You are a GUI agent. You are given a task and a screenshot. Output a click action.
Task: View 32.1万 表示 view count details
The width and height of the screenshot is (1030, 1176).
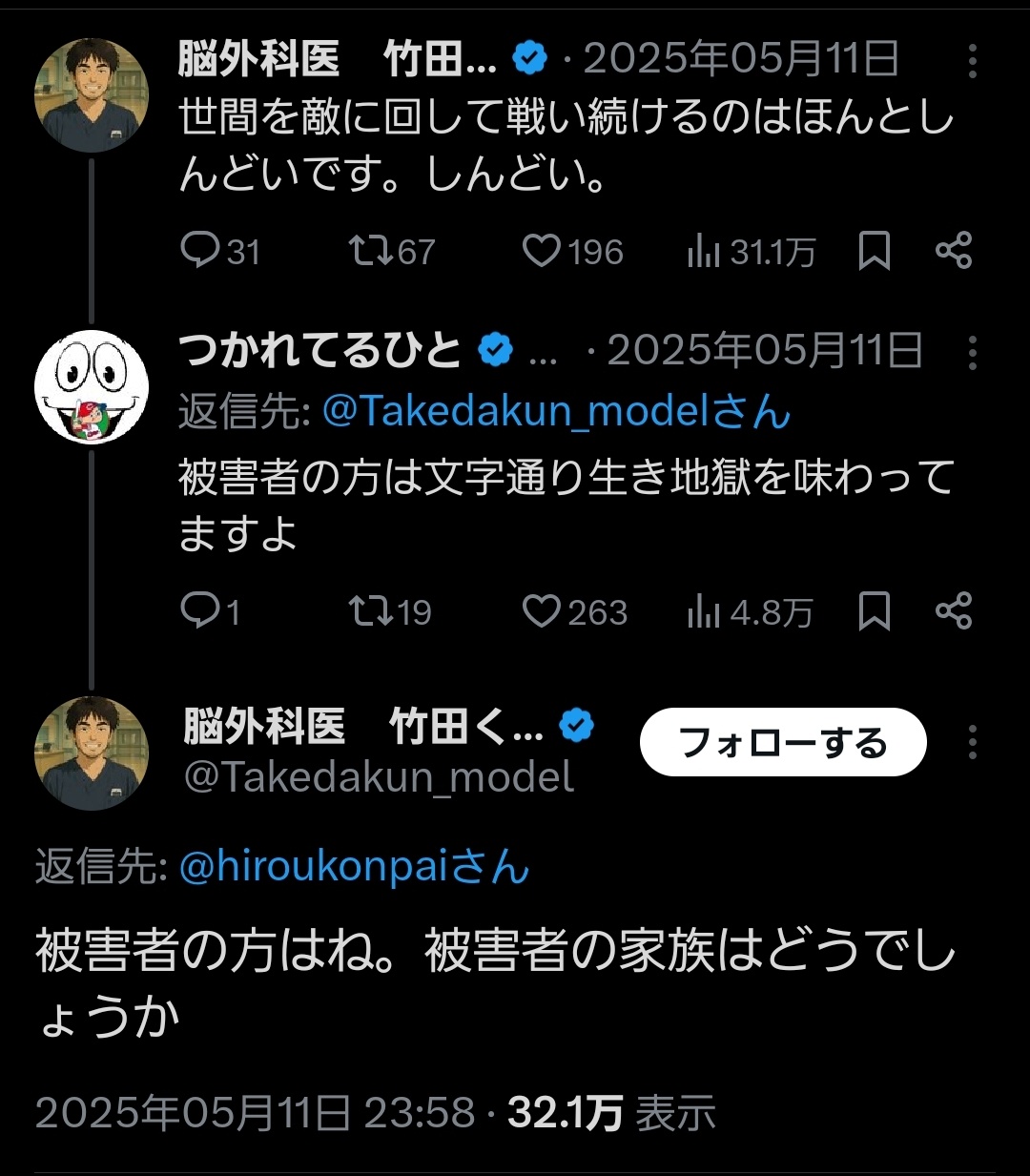click(x=610, y=1113)
